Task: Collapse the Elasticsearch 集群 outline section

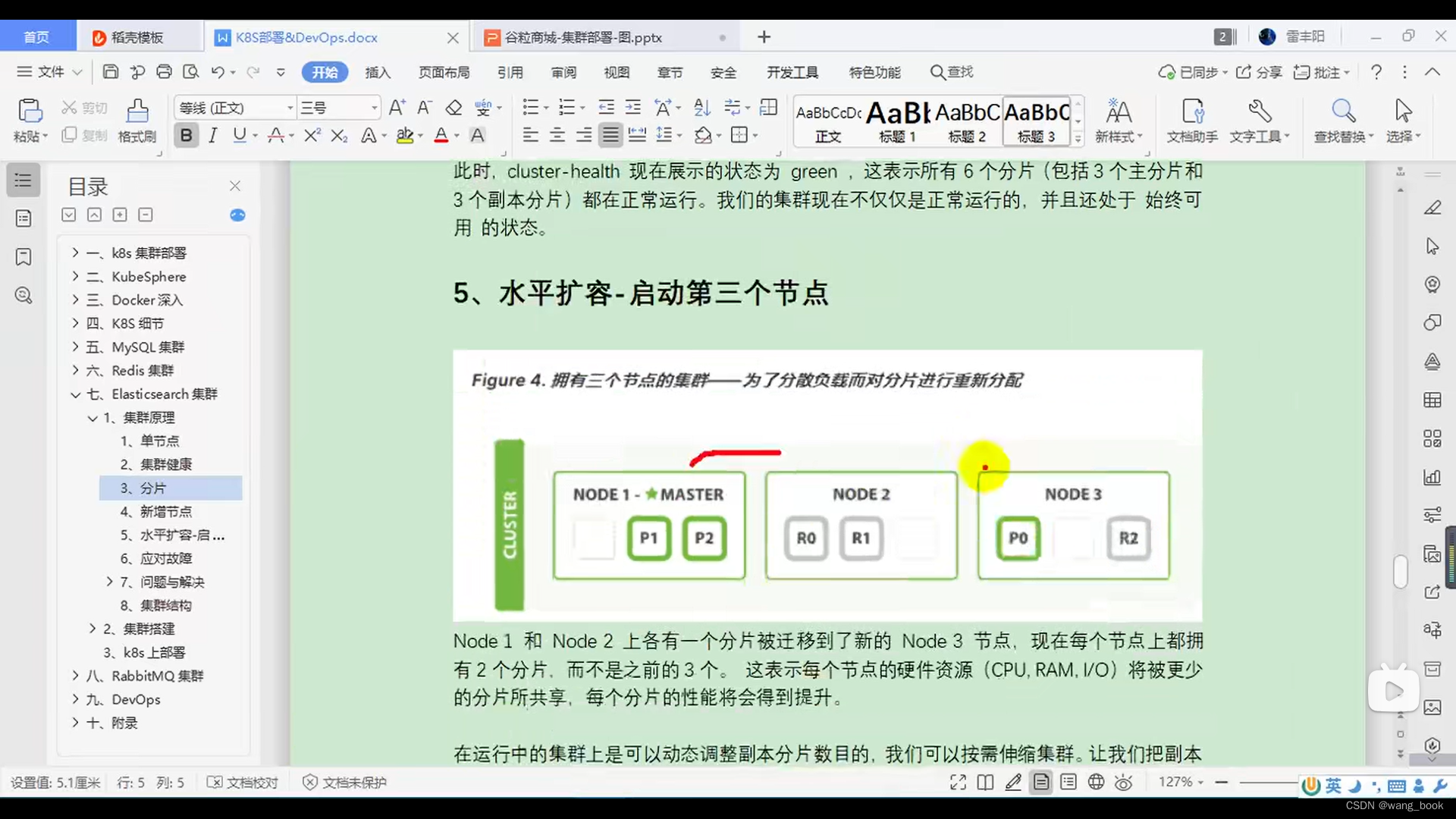Action: 75,394
